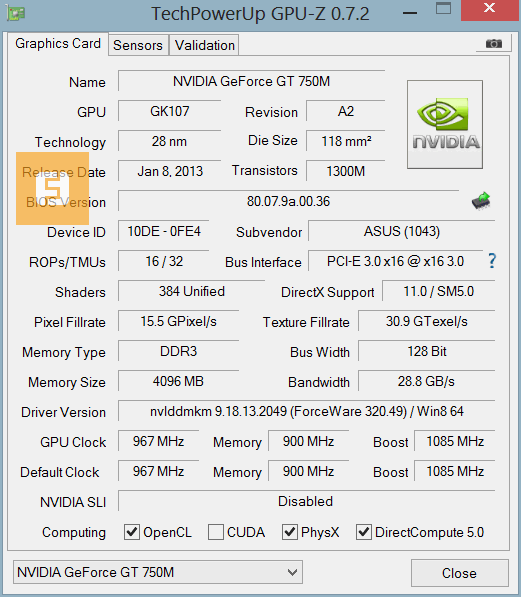This screenshot has height=597, width=521.
Task: Click the NVIDIA logo image
Action: pyautogui.click(x=445, y=125)
